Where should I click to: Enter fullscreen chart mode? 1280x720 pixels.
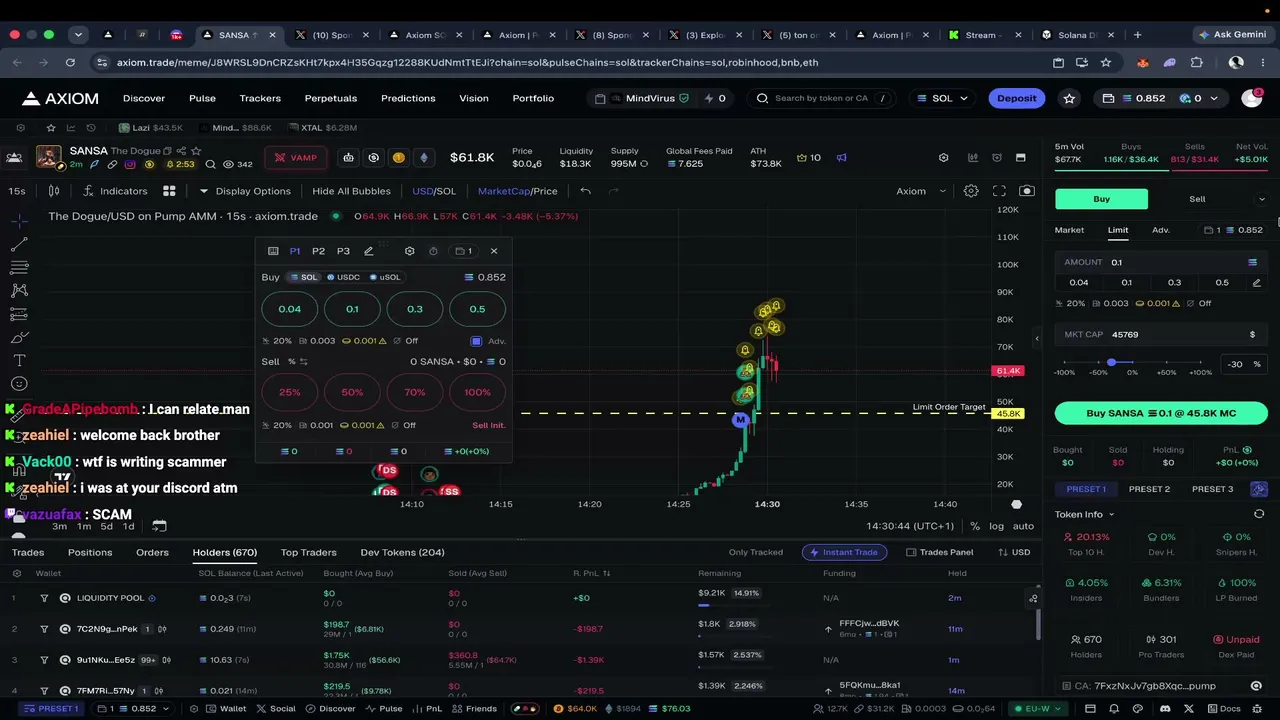pyautogui.click(x=999, y=191)
